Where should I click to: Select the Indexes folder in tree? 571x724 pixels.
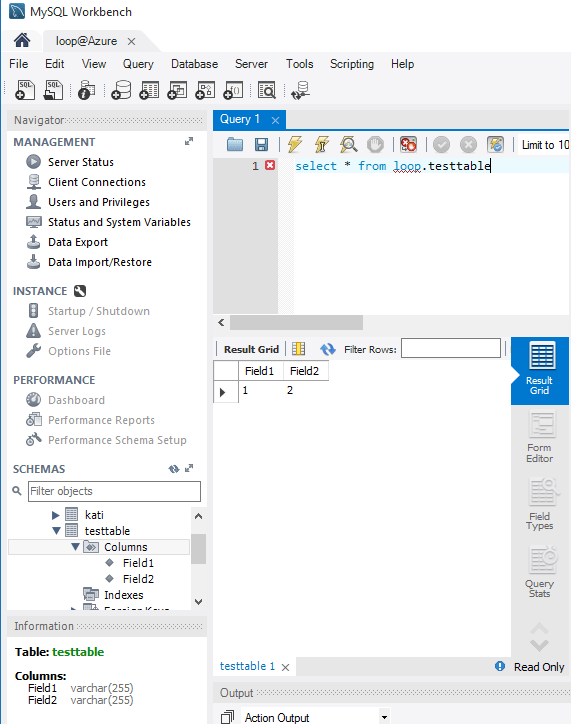click(124, 595)
